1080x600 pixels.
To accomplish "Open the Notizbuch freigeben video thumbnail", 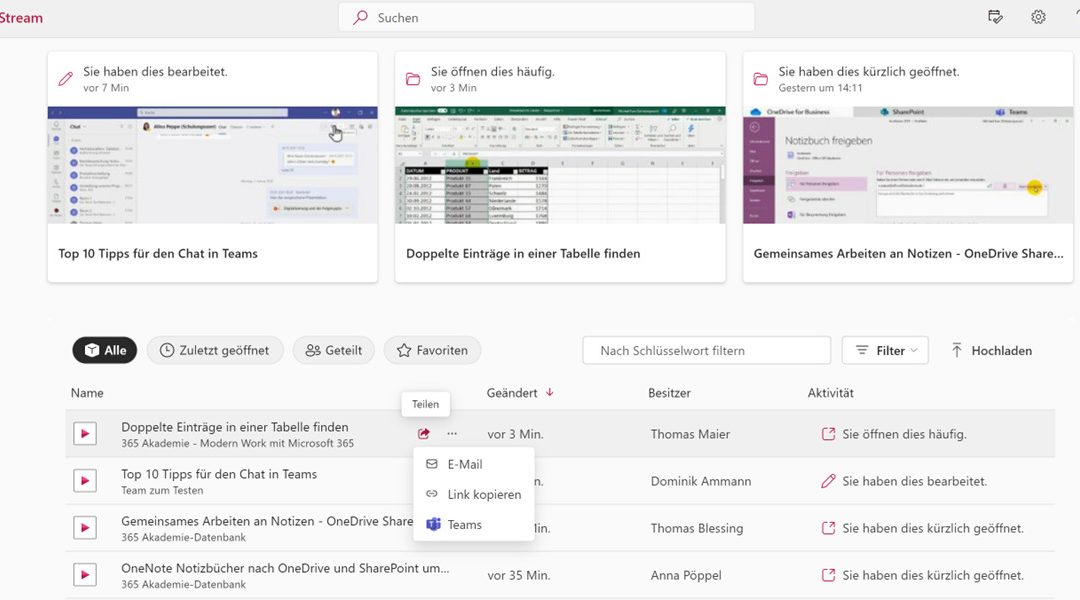I will click(x=908, y=165).
